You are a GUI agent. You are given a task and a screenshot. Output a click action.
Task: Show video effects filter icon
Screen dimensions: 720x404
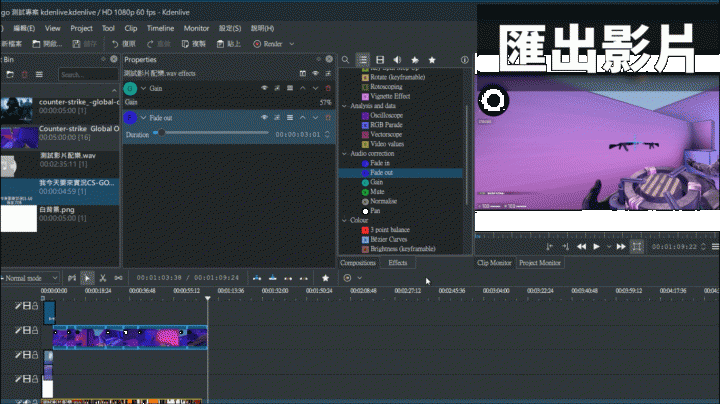380,60
